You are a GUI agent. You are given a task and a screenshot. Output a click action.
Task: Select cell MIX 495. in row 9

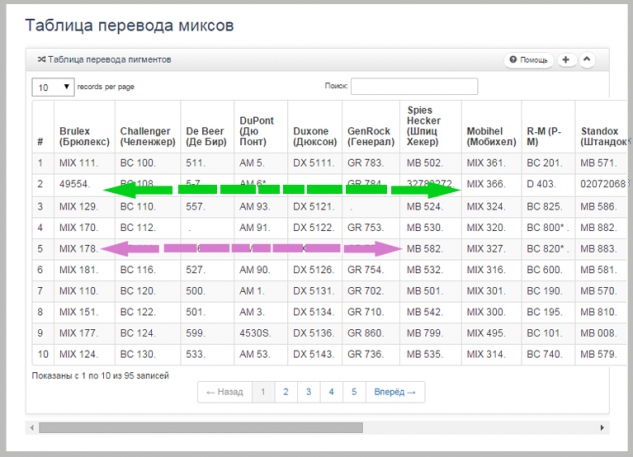point(491,333)
